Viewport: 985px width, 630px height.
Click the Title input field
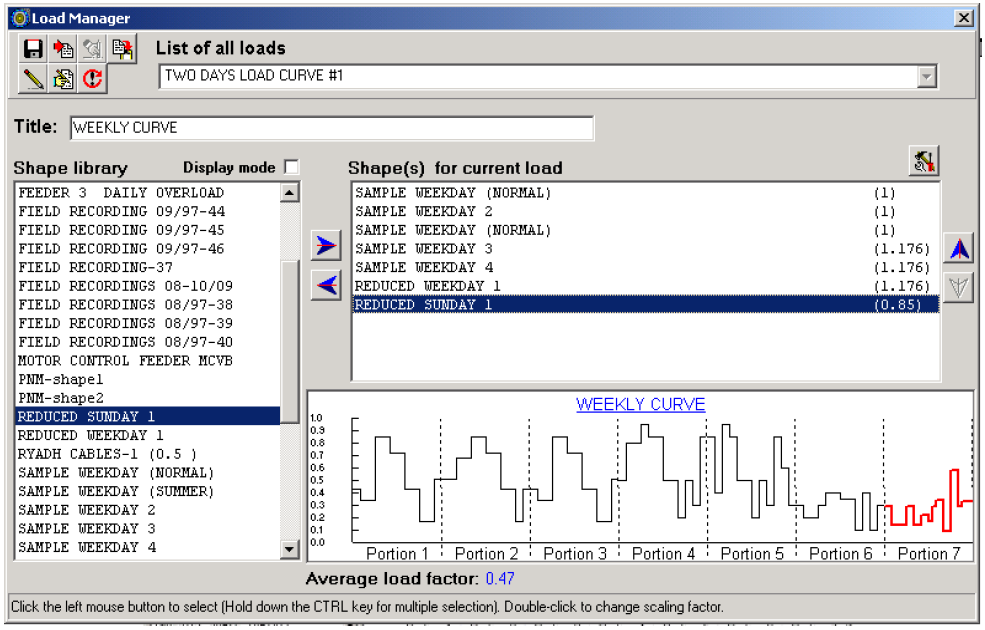pos(332,128)
